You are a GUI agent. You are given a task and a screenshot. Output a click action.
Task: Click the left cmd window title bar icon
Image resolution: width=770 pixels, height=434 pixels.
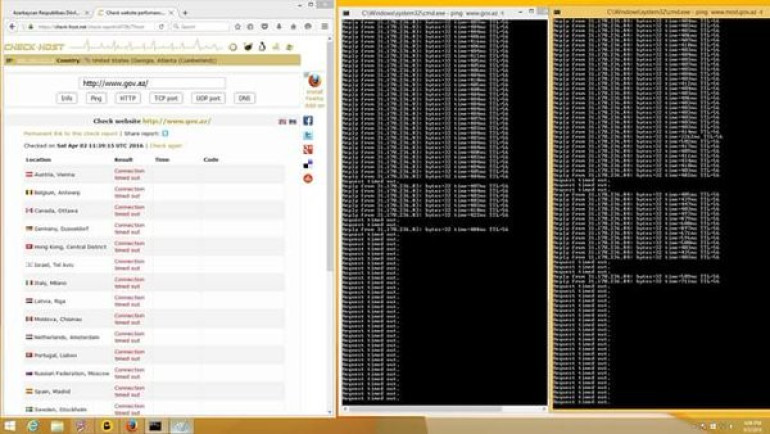[346, 13]
